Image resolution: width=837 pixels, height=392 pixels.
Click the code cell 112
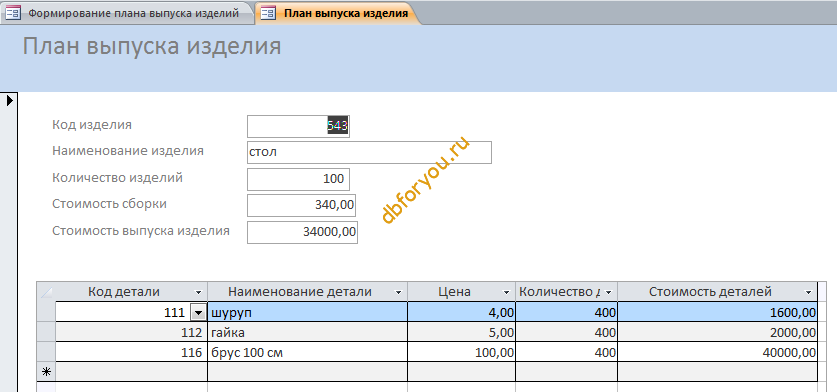[x=131, y=333]
